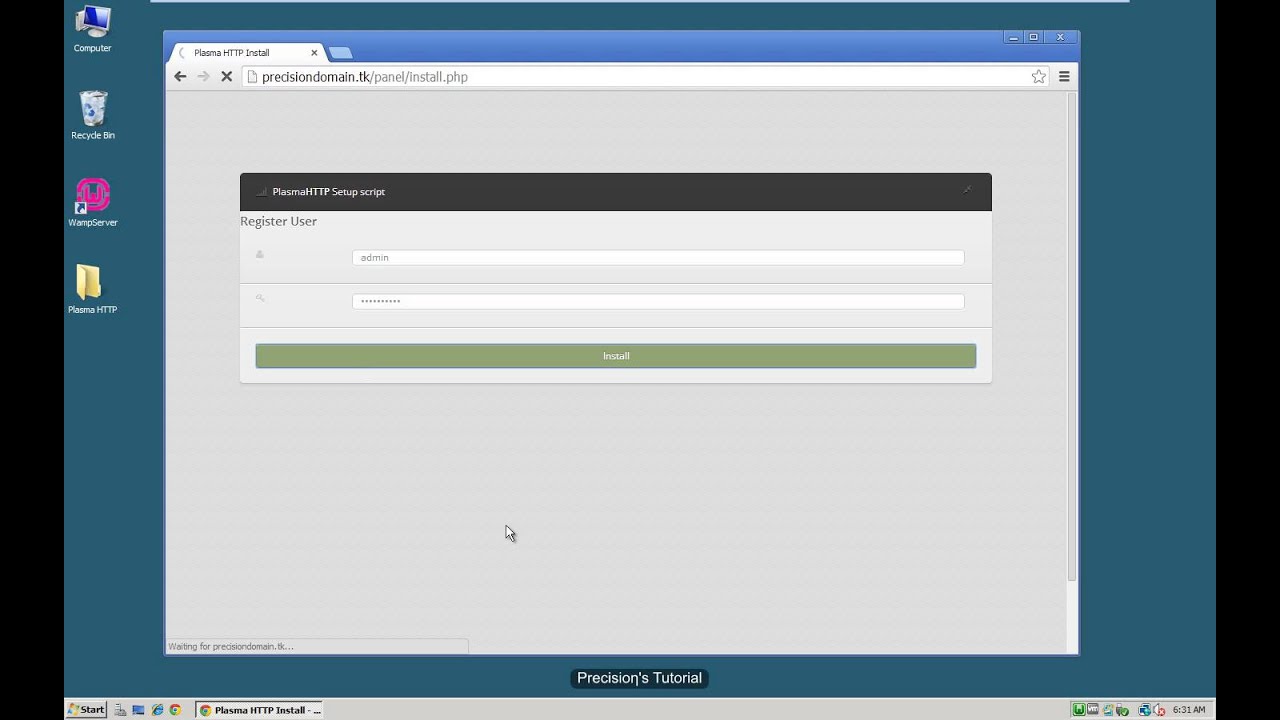Click the password field

point(658,301)
